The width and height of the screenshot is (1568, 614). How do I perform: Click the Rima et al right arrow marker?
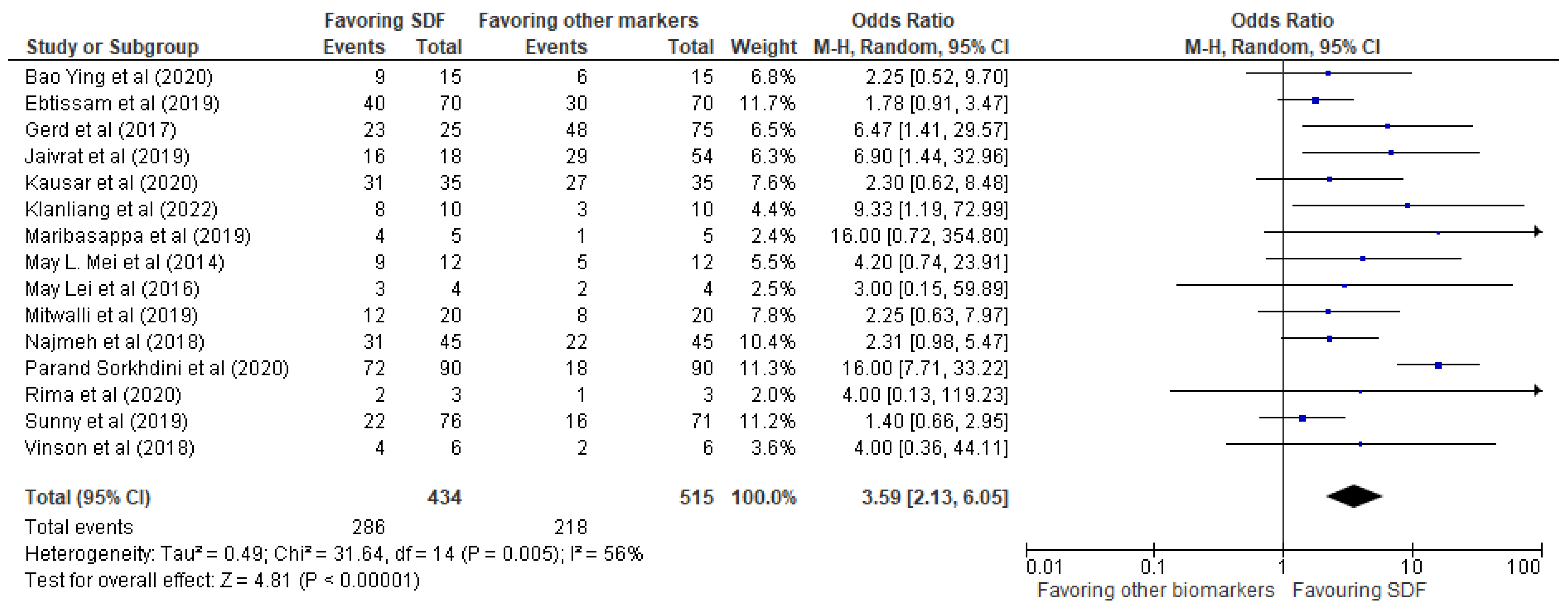click(1538, 390)
